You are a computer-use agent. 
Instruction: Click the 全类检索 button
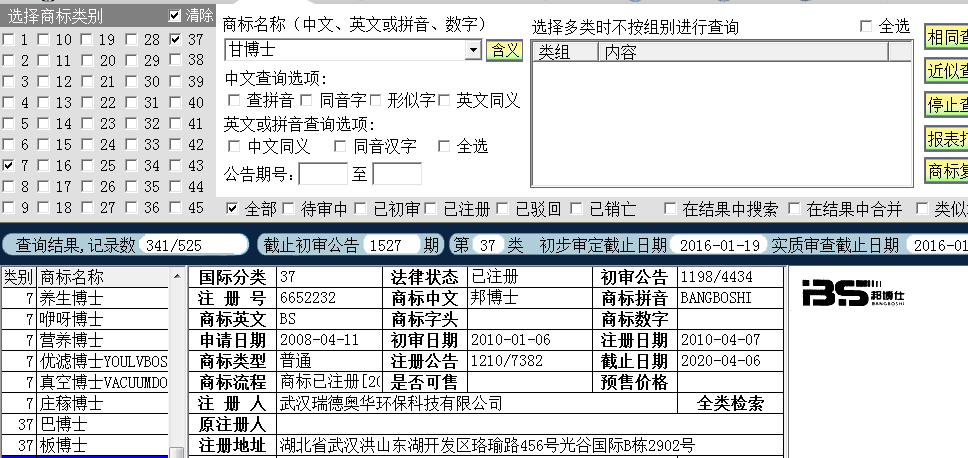[730, 404]
